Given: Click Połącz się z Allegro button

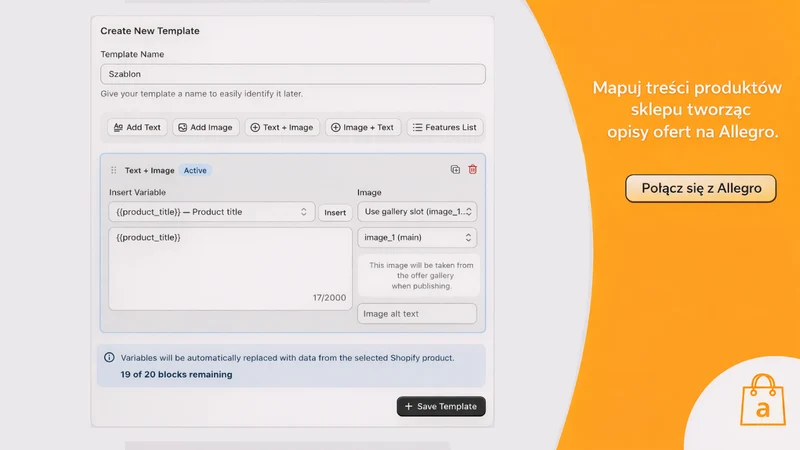Looking at the screenshot, I should pos(701,188).
